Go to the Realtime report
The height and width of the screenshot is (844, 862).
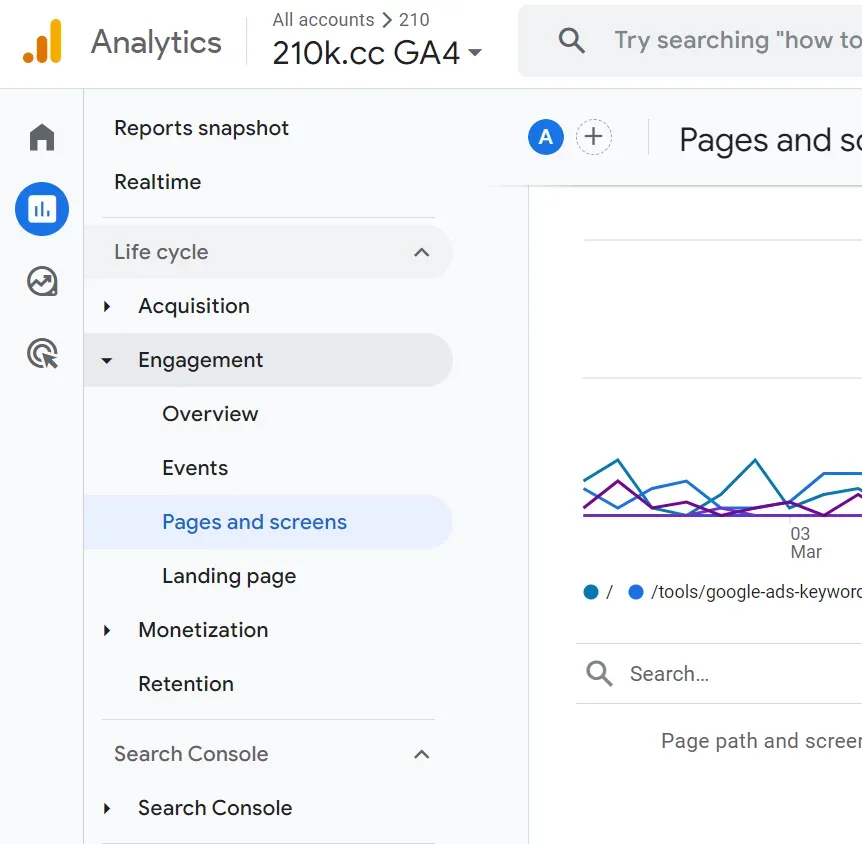pyautogui.click(x=157, y=182)
